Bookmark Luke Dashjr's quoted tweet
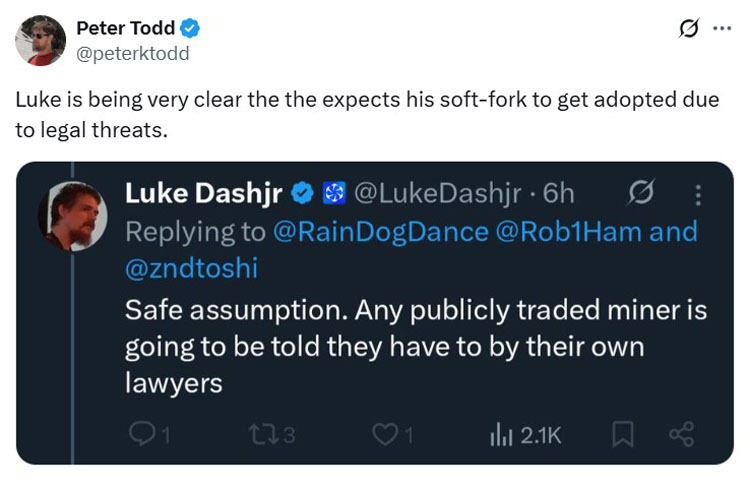750x487 pixels. point(622,434)
